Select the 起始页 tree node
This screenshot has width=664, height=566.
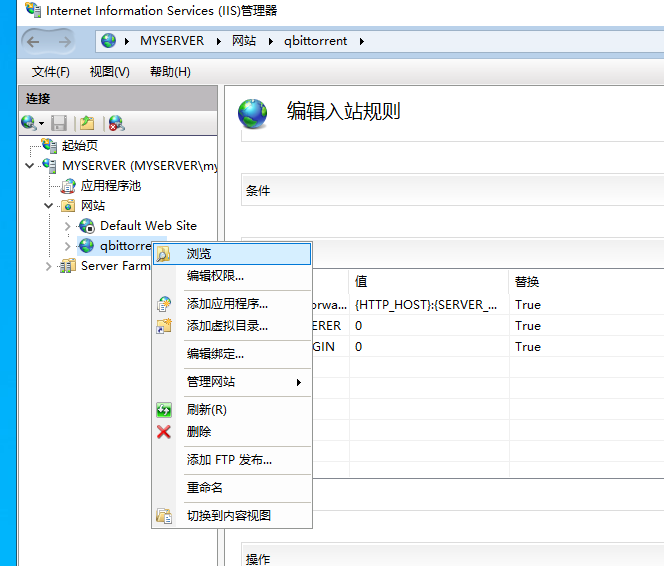(79, 145)
